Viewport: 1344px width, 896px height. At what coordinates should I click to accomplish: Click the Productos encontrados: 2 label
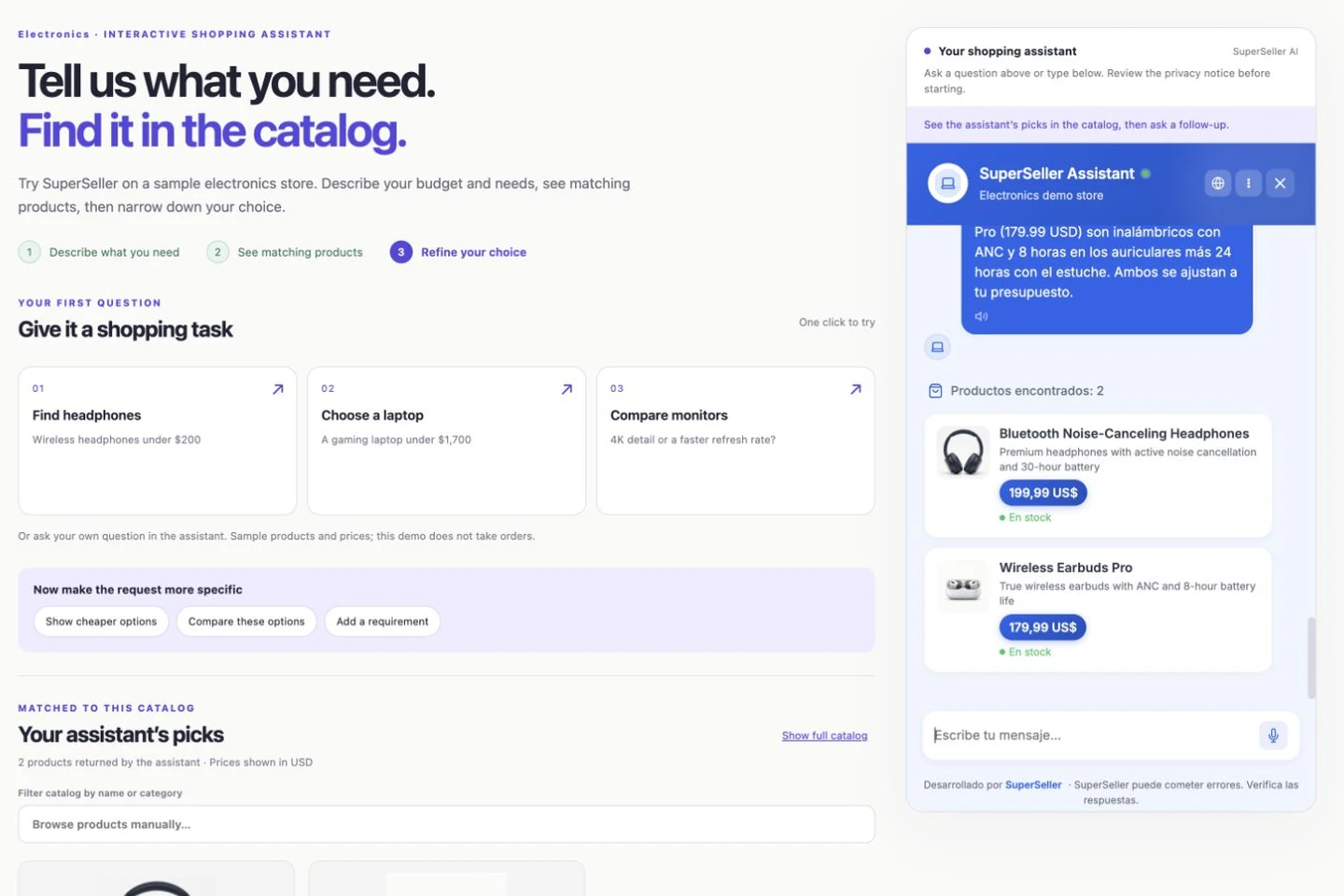pyautogui.click(x=1027, y=391)
